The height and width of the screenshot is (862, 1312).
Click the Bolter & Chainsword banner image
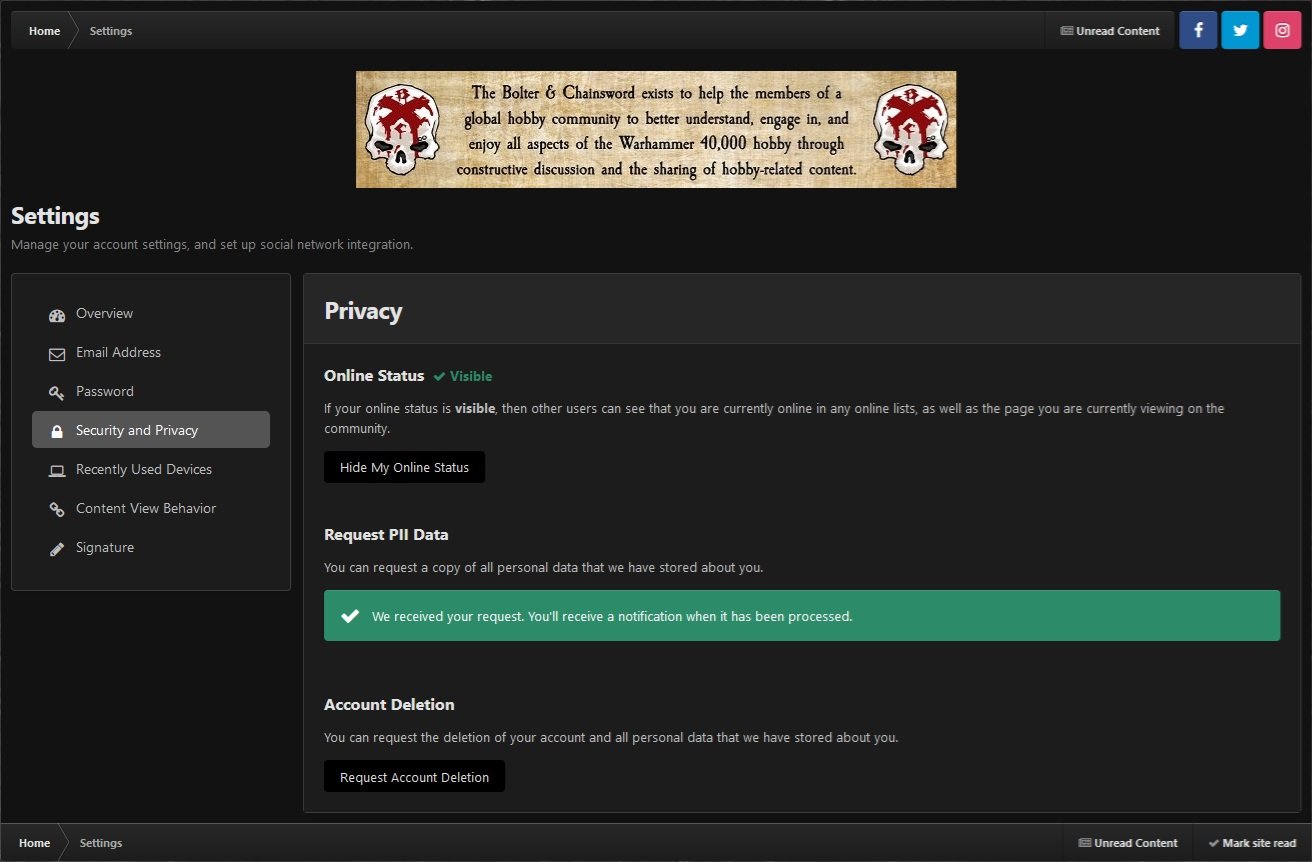coord(656,129)
